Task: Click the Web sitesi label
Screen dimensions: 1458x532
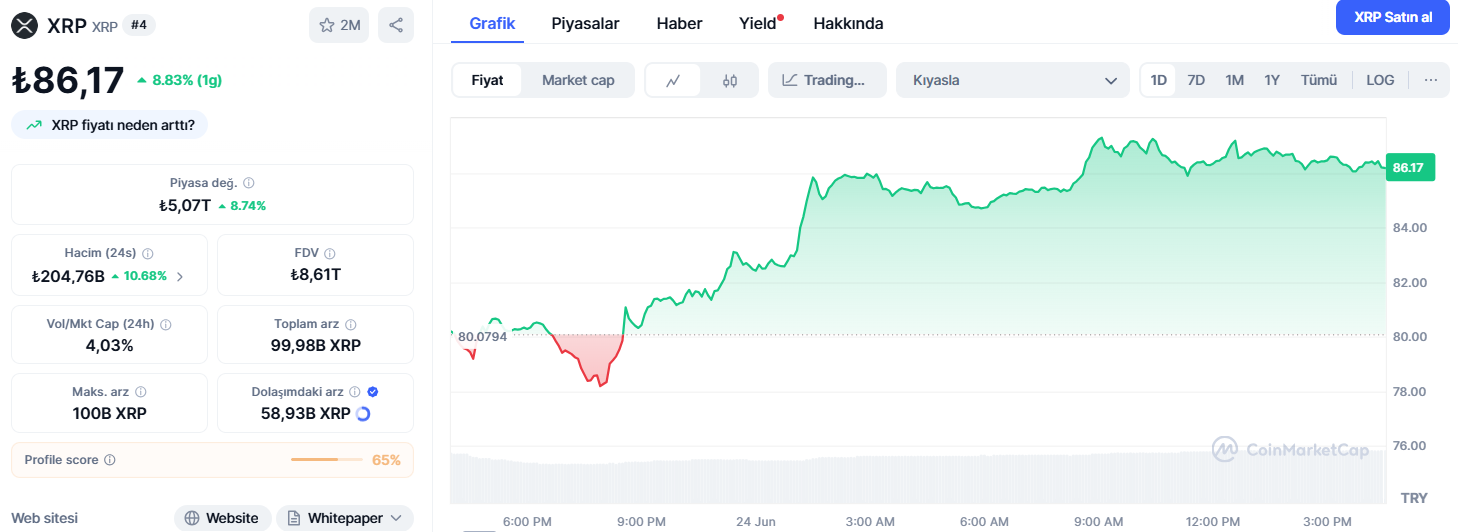Action: click(44, 518)
